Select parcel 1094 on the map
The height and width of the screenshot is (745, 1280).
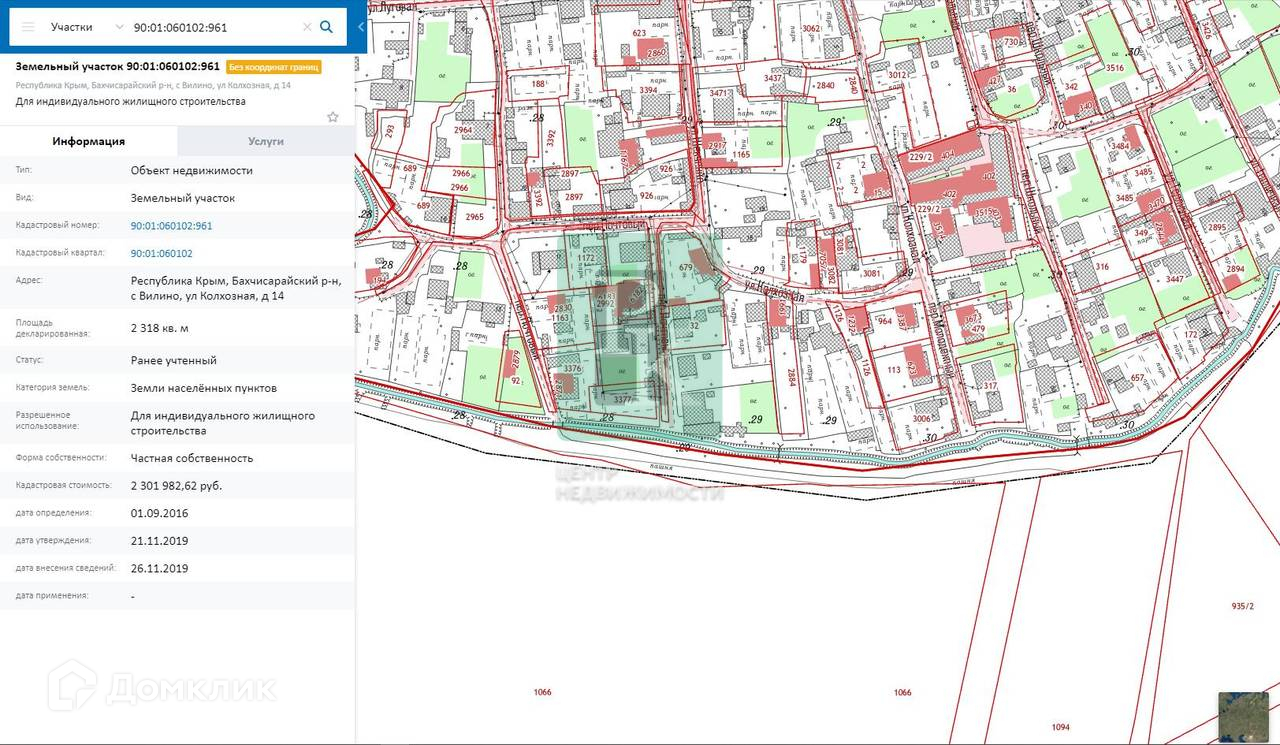(x=1061, y=727)
